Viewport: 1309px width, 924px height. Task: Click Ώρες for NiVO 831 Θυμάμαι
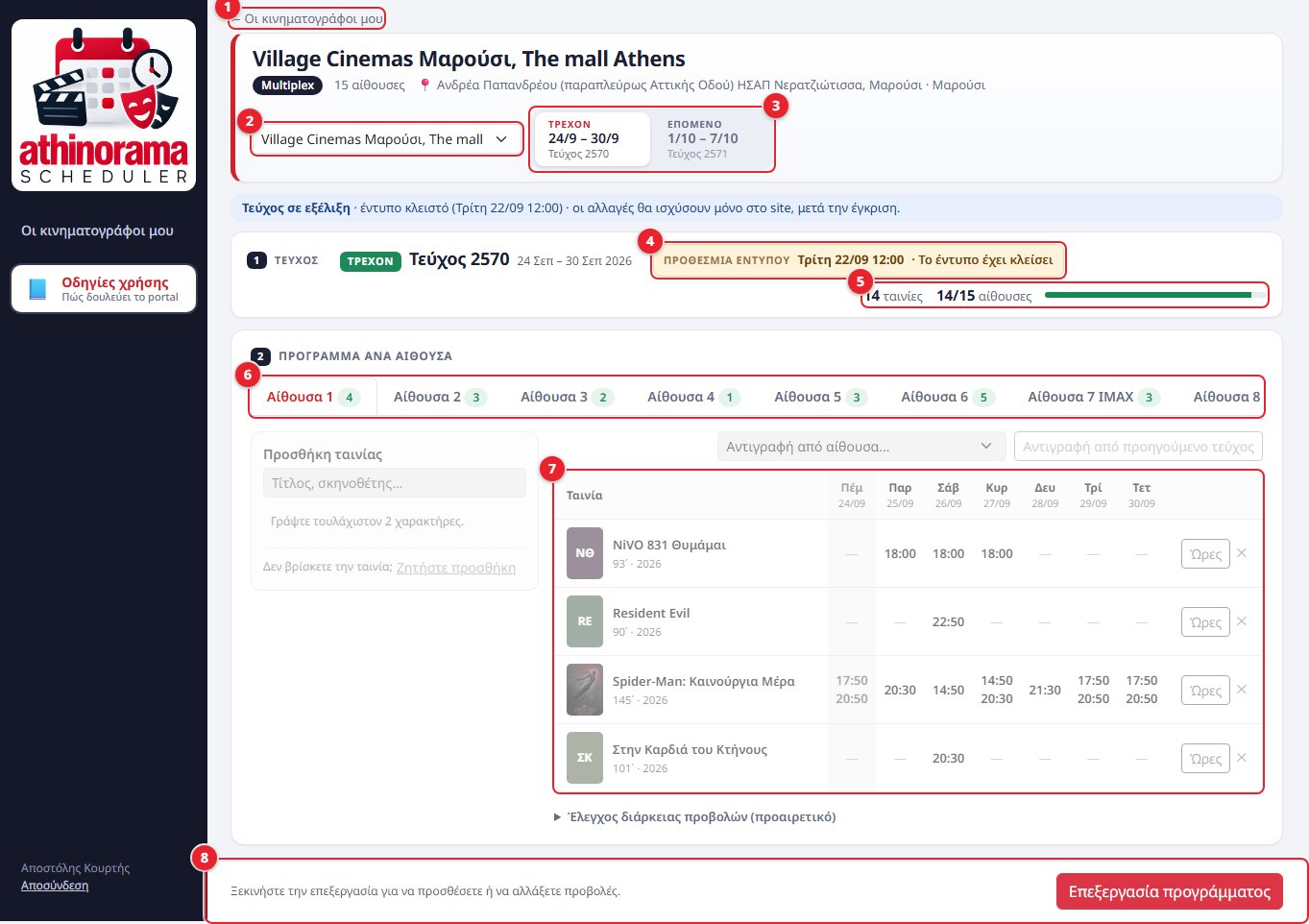click(x=1205, y=554)
